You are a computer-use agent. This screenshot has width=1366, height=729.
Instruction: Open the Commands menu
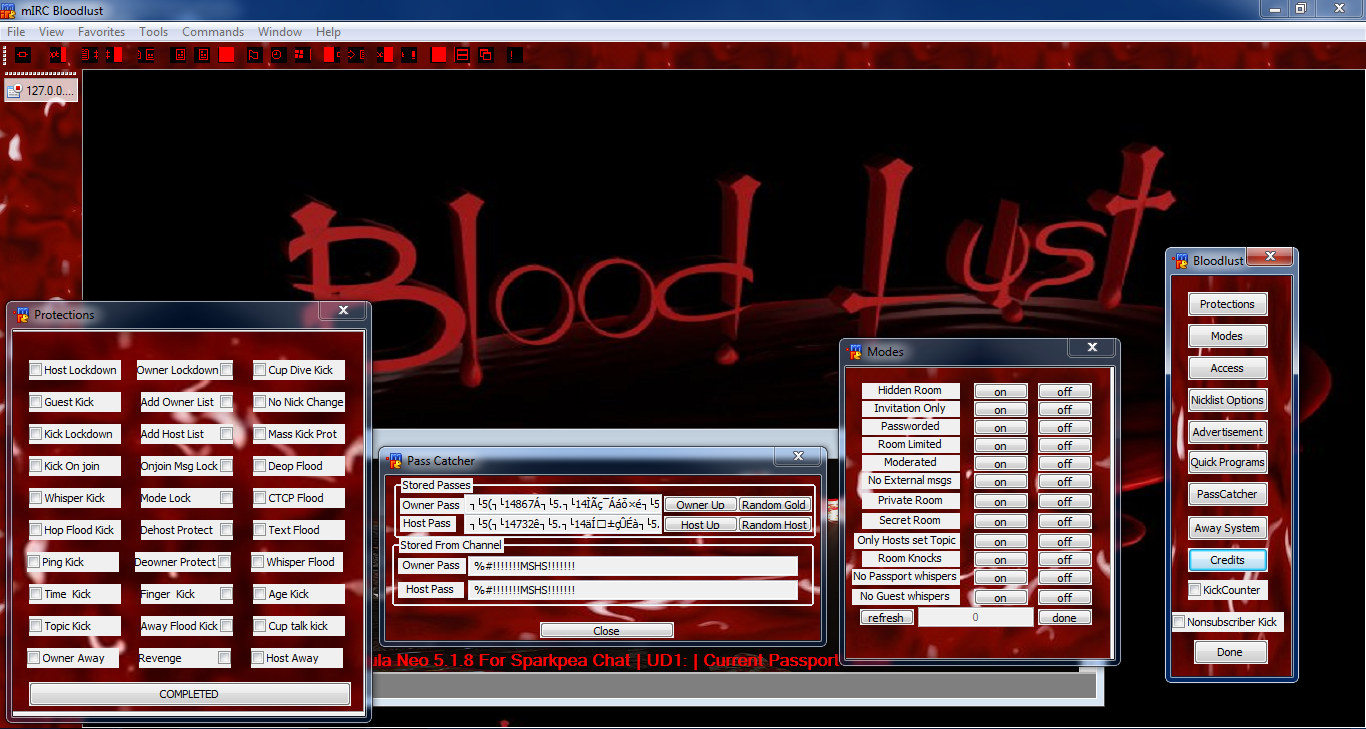click(213, 32)
